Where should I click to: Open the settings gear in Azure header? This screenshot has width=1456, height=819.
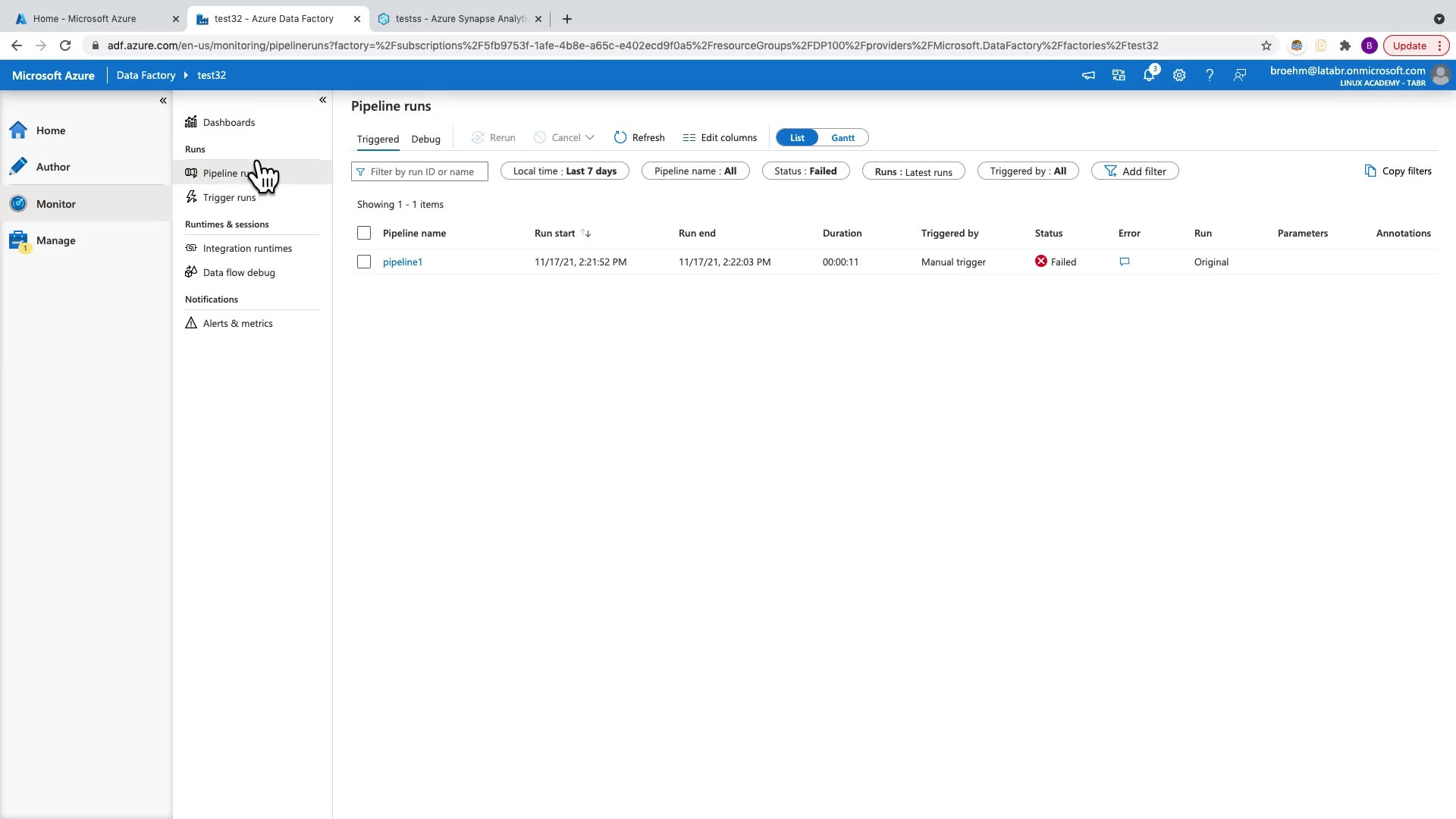[x=1179, y=75]
